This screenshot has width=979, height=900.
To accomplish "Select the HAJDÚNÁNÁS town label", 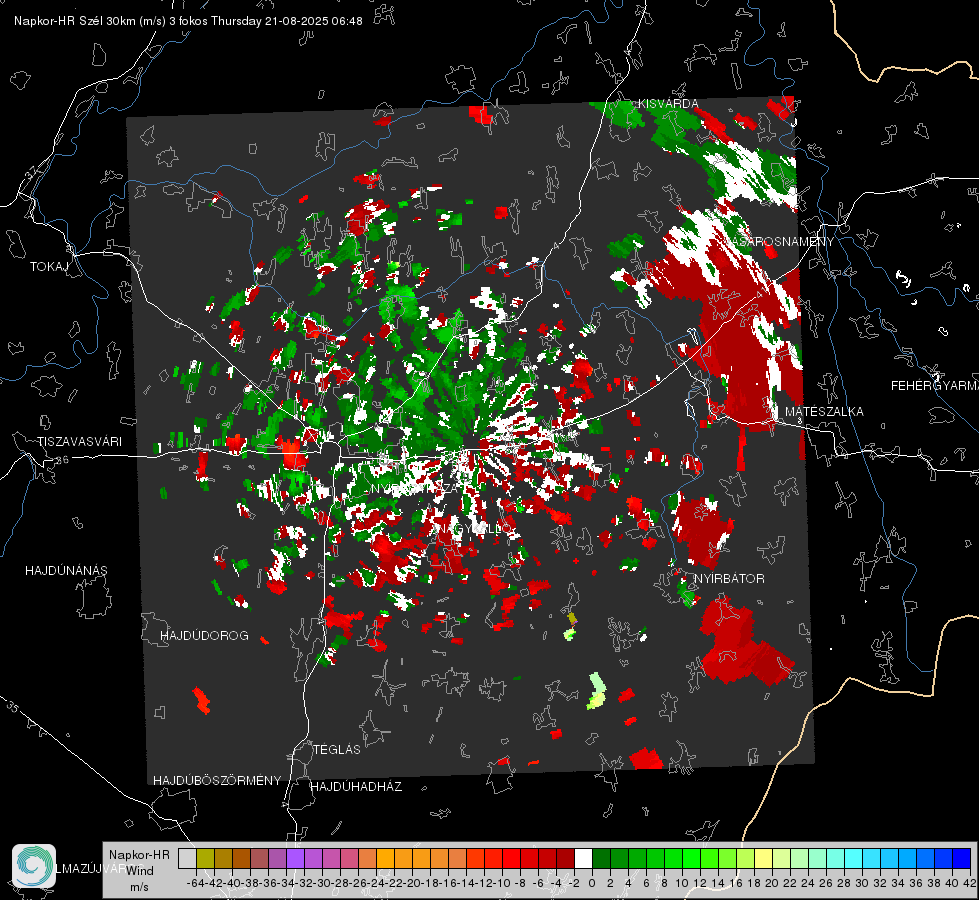I will (x=66, y=570).
